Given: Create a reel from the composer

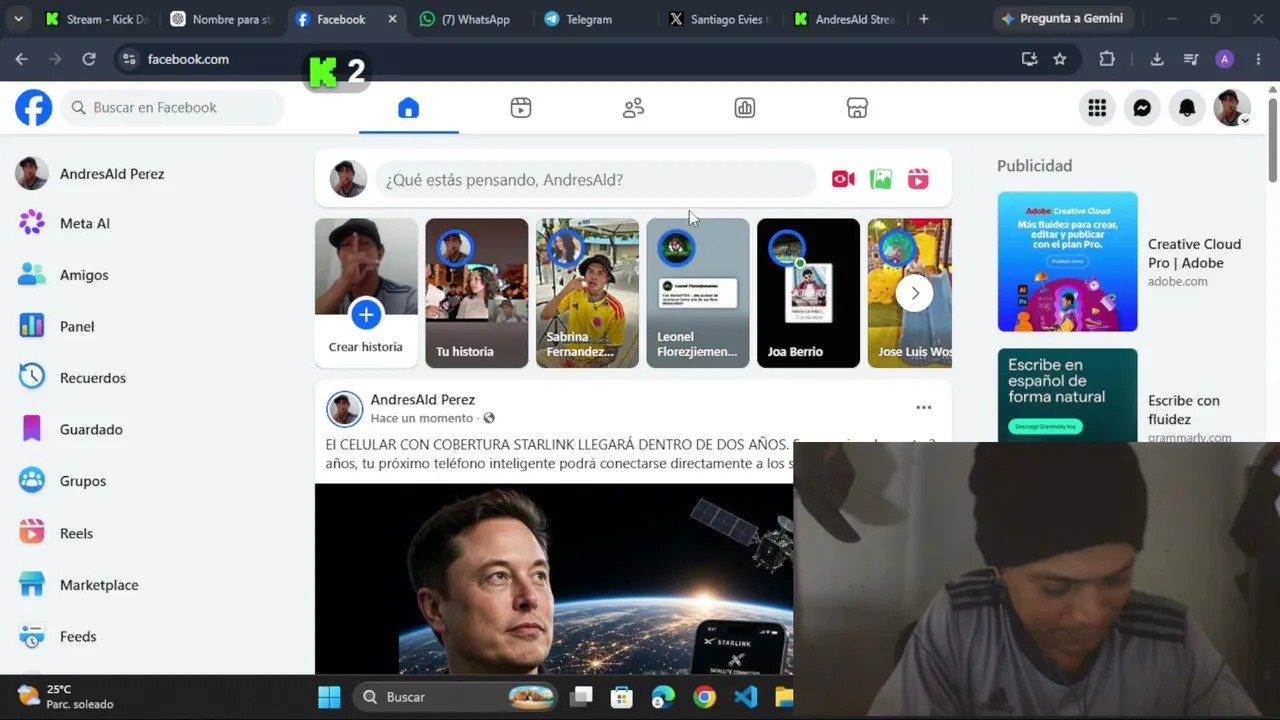Looking at the screenshot, I should click(x=918, y=179).
